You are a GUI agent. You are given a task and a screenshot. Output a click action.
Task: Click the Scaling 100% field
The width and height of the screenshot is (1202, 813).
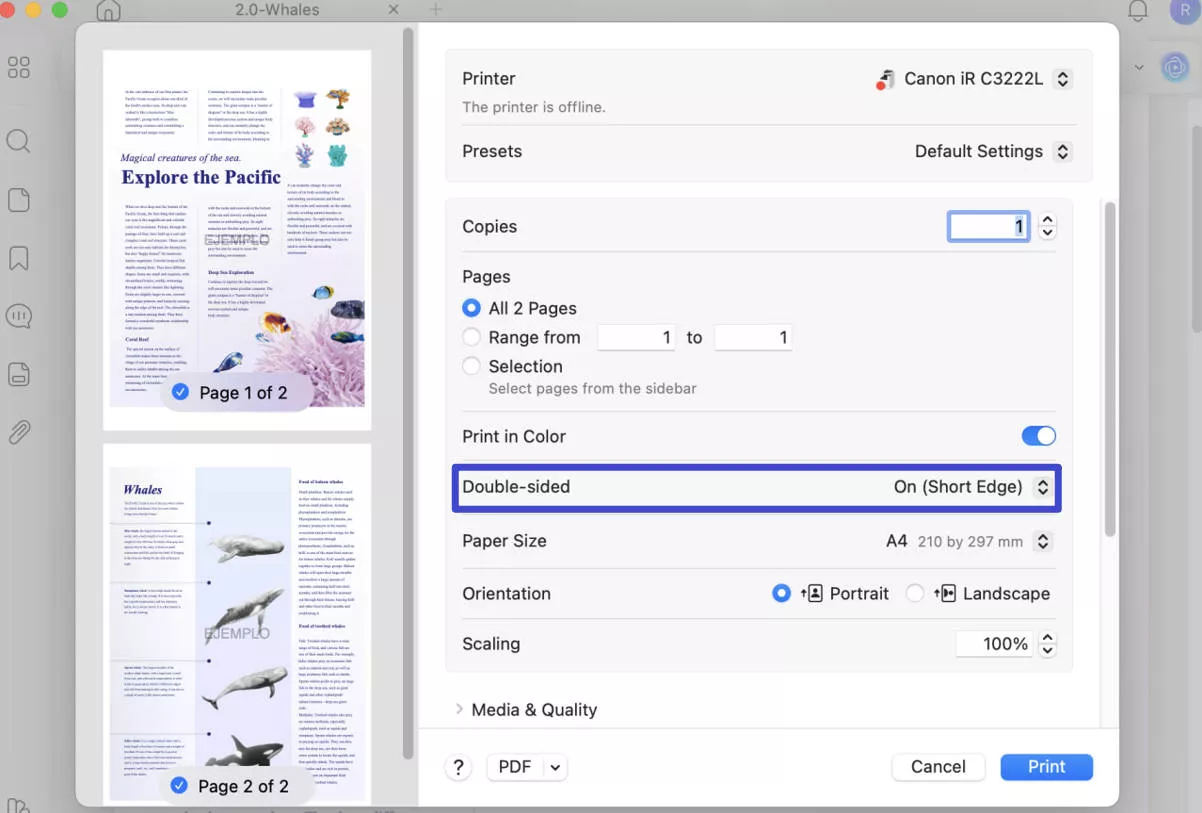995,644
